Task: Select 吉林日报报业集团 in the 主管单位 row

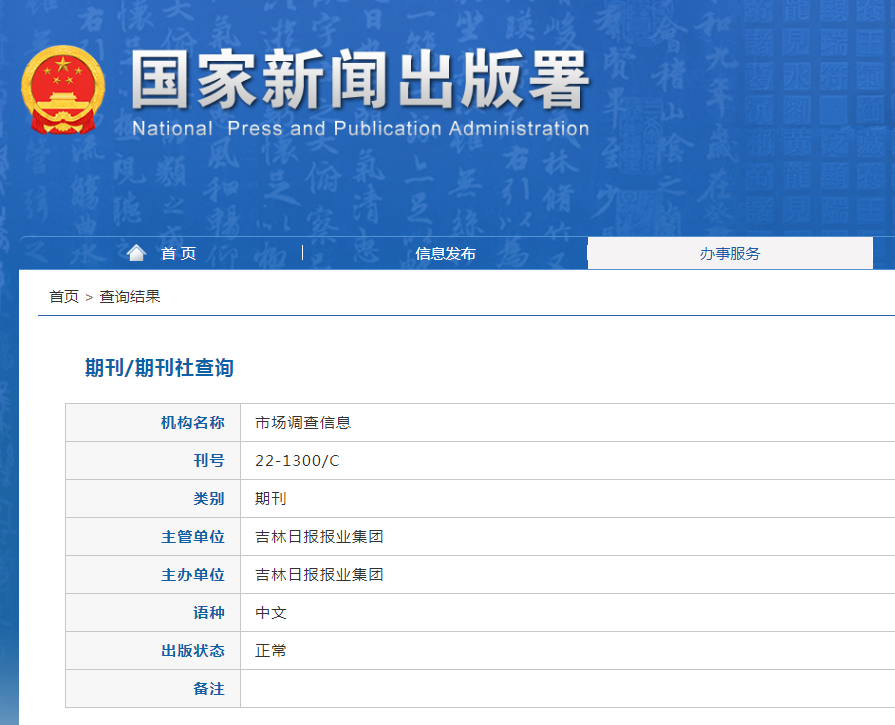Action: click(x=319, y=537)
